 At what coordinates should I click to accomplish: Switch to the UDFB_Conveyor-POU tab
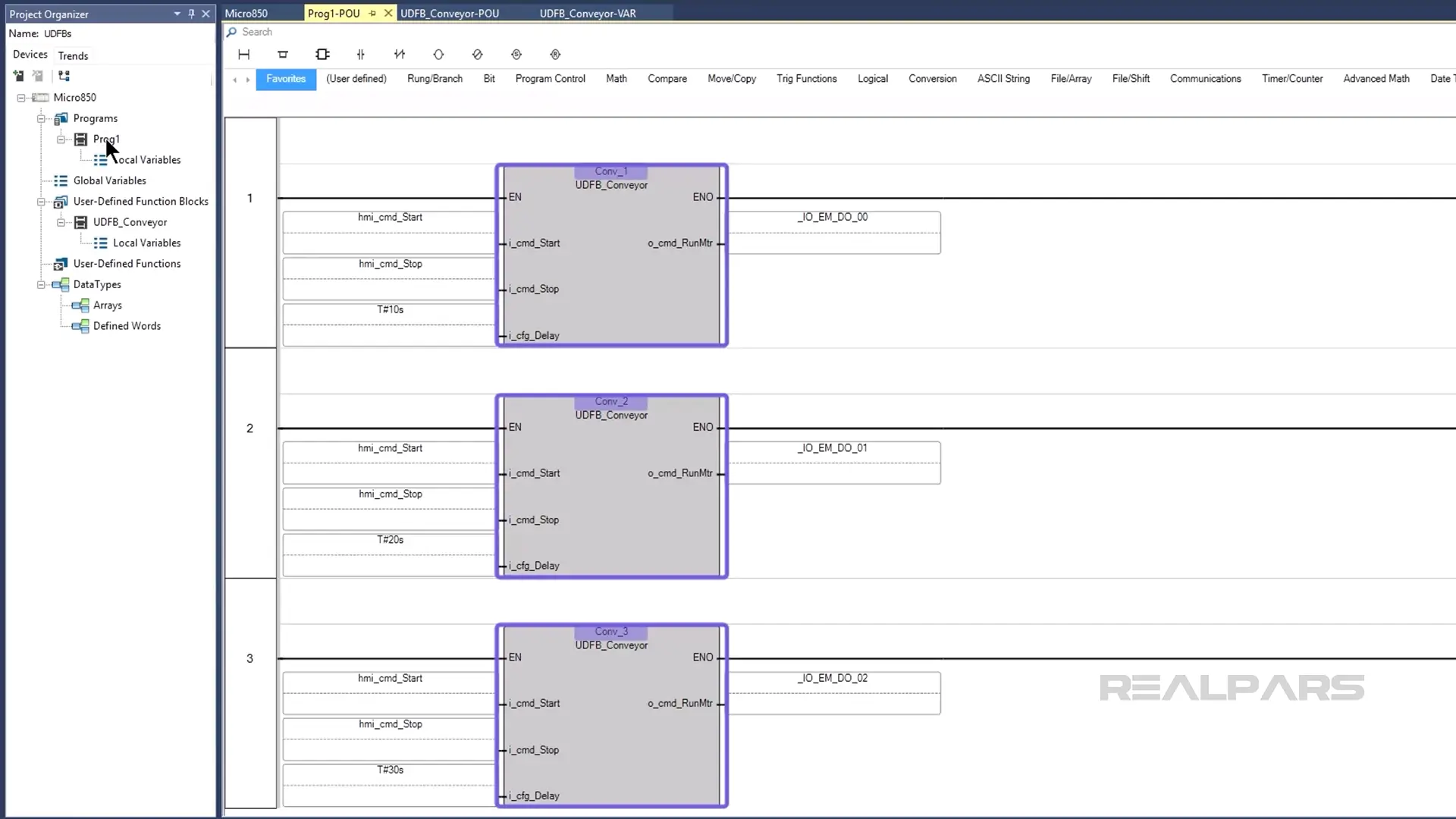point(450,13)
